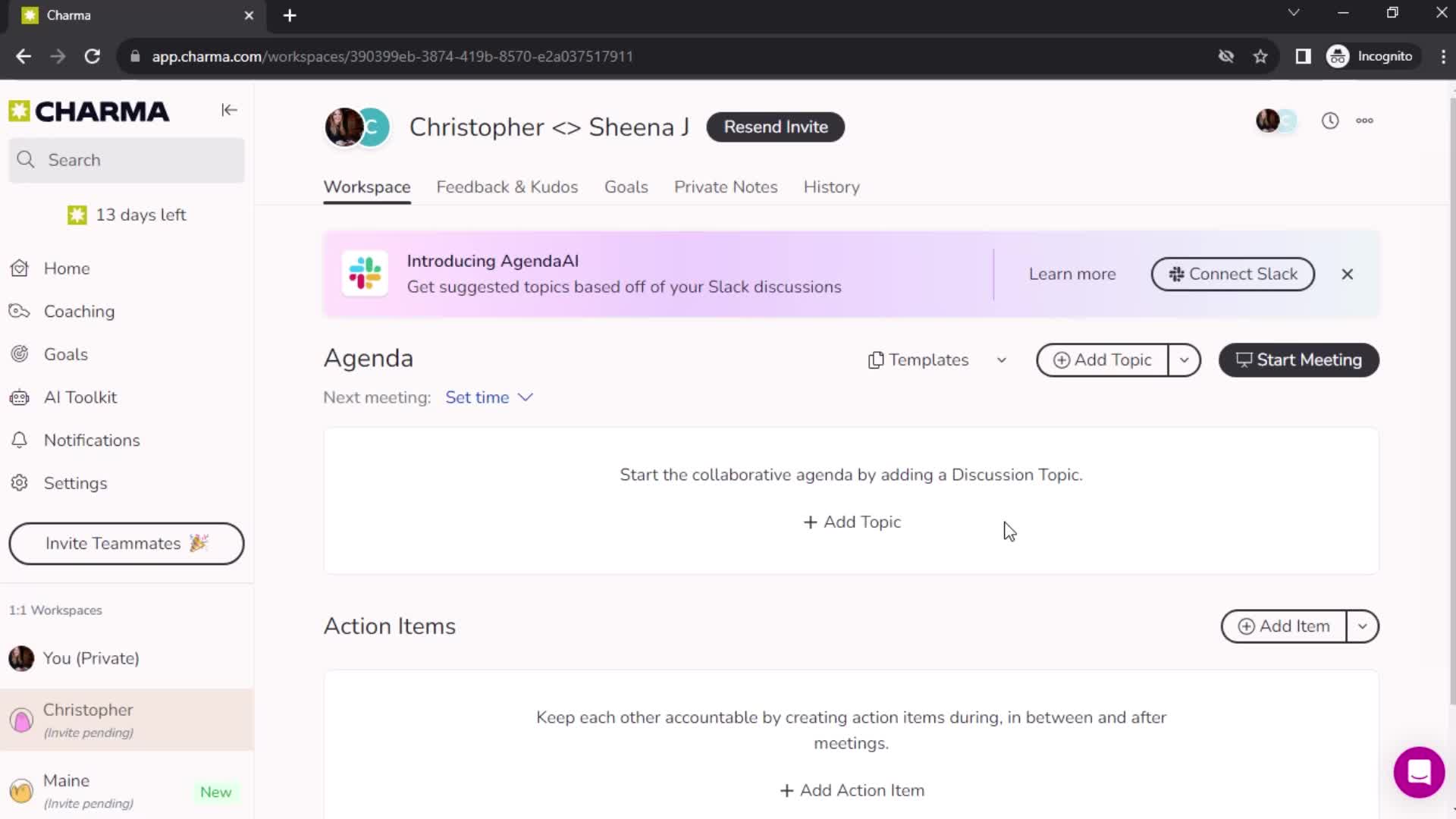Open Goals from sidebar
Viewport: 1456px width, 819px height.
65,354
